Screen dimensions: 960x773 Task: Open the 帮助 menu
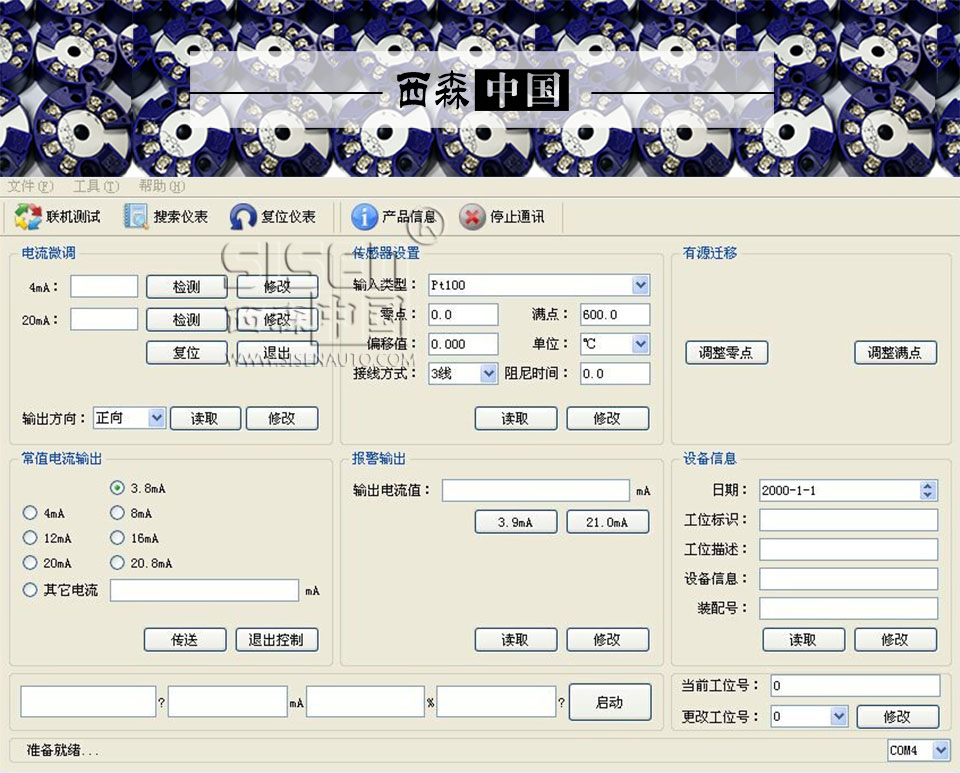(161, 186)
